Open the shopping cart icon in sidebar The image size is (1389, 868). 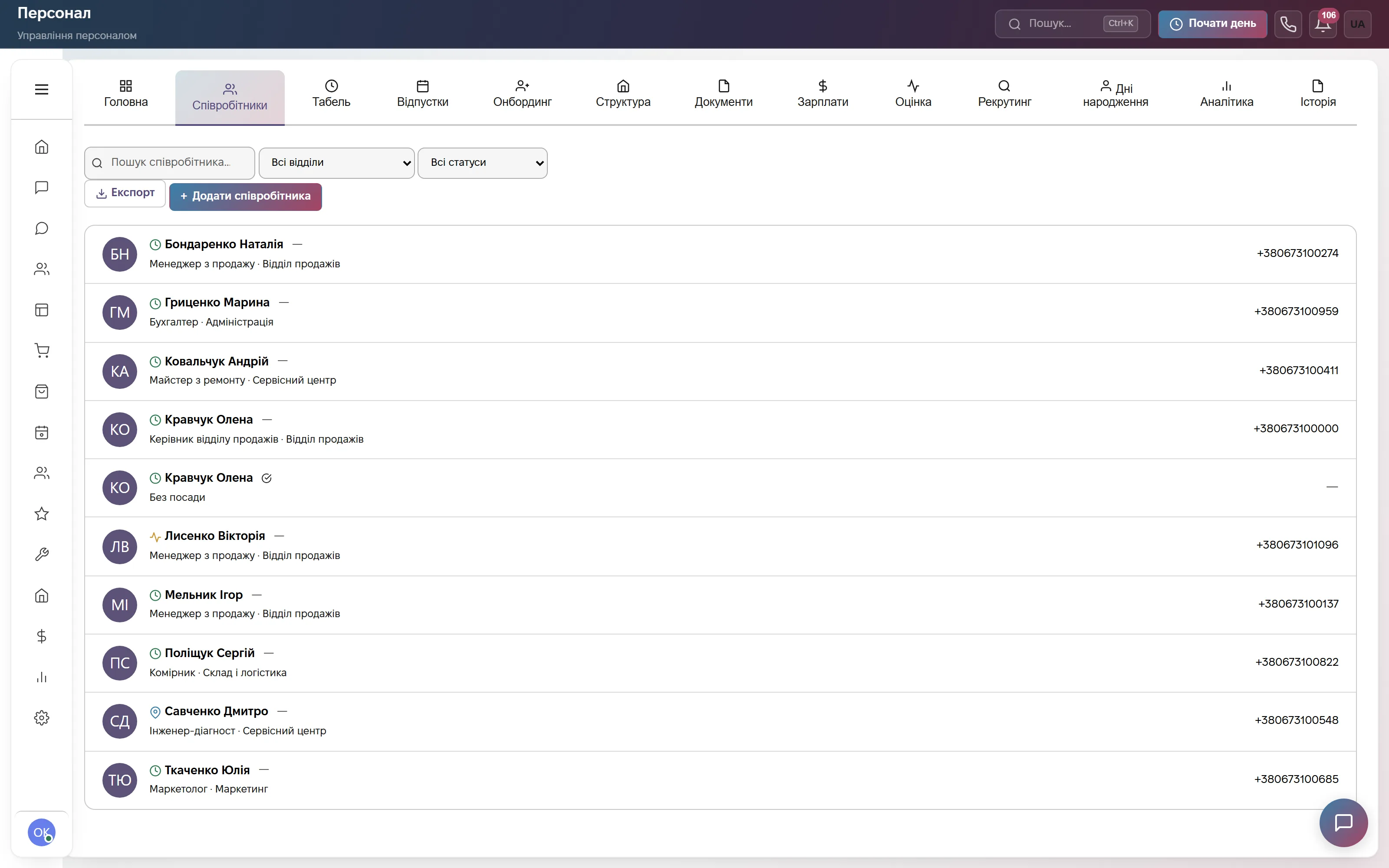pos(41,351)
